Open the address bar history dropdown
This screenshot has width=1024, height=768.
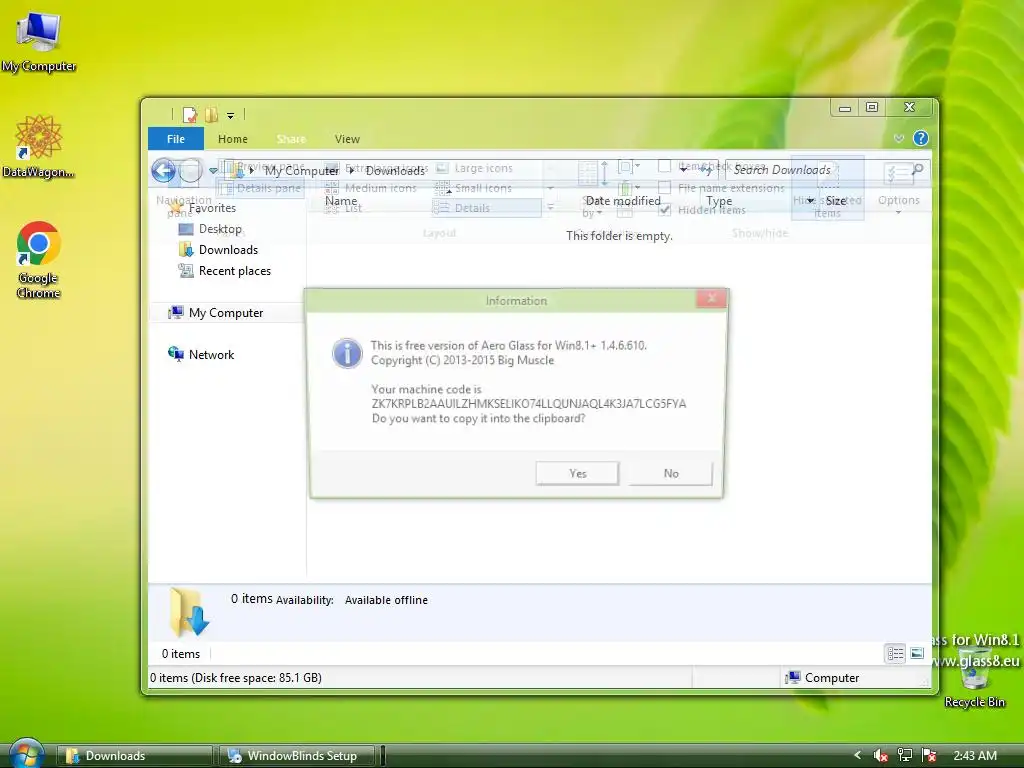[x=683, y=170]
